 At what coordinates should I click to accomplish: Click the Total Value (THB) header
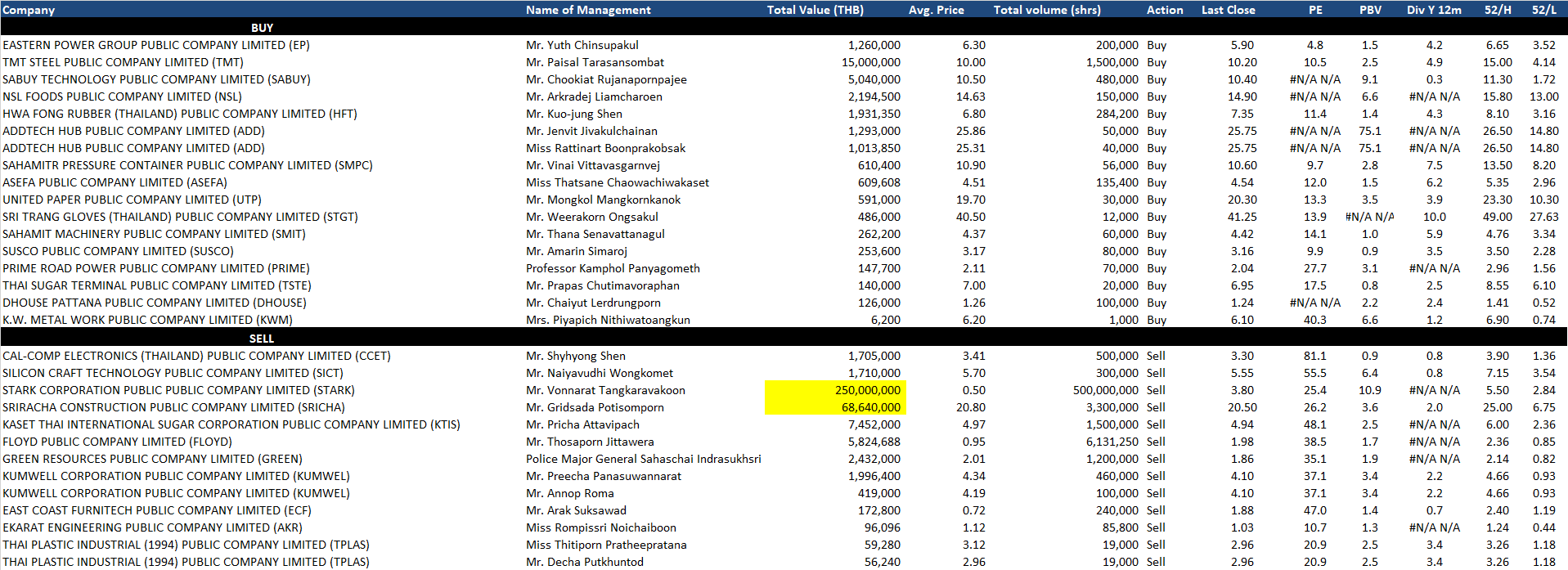click(x=815, y=10)
